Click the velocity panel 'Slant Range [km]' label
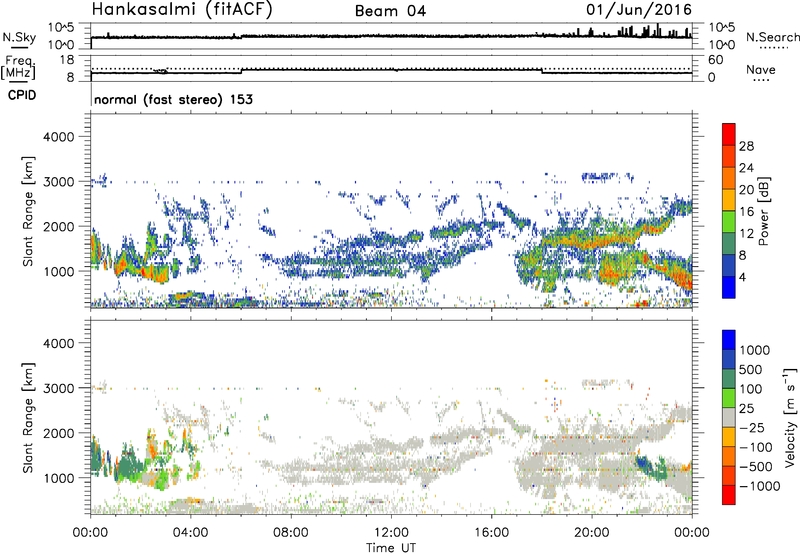The image size is (800, 554). (x=28, y=417)
